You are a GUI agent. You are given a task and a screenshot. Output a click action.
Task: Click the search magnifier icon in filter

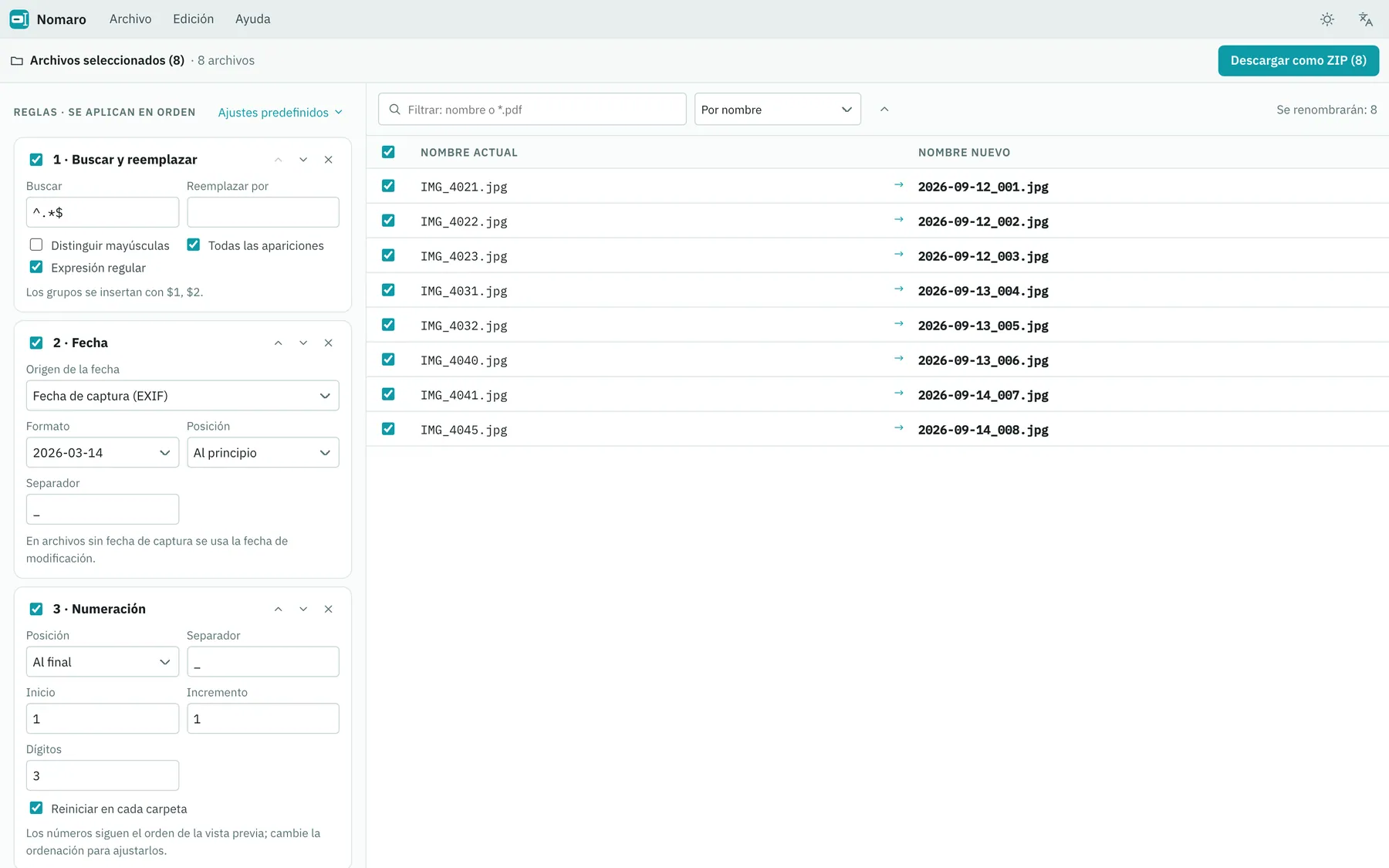point(395,110)
